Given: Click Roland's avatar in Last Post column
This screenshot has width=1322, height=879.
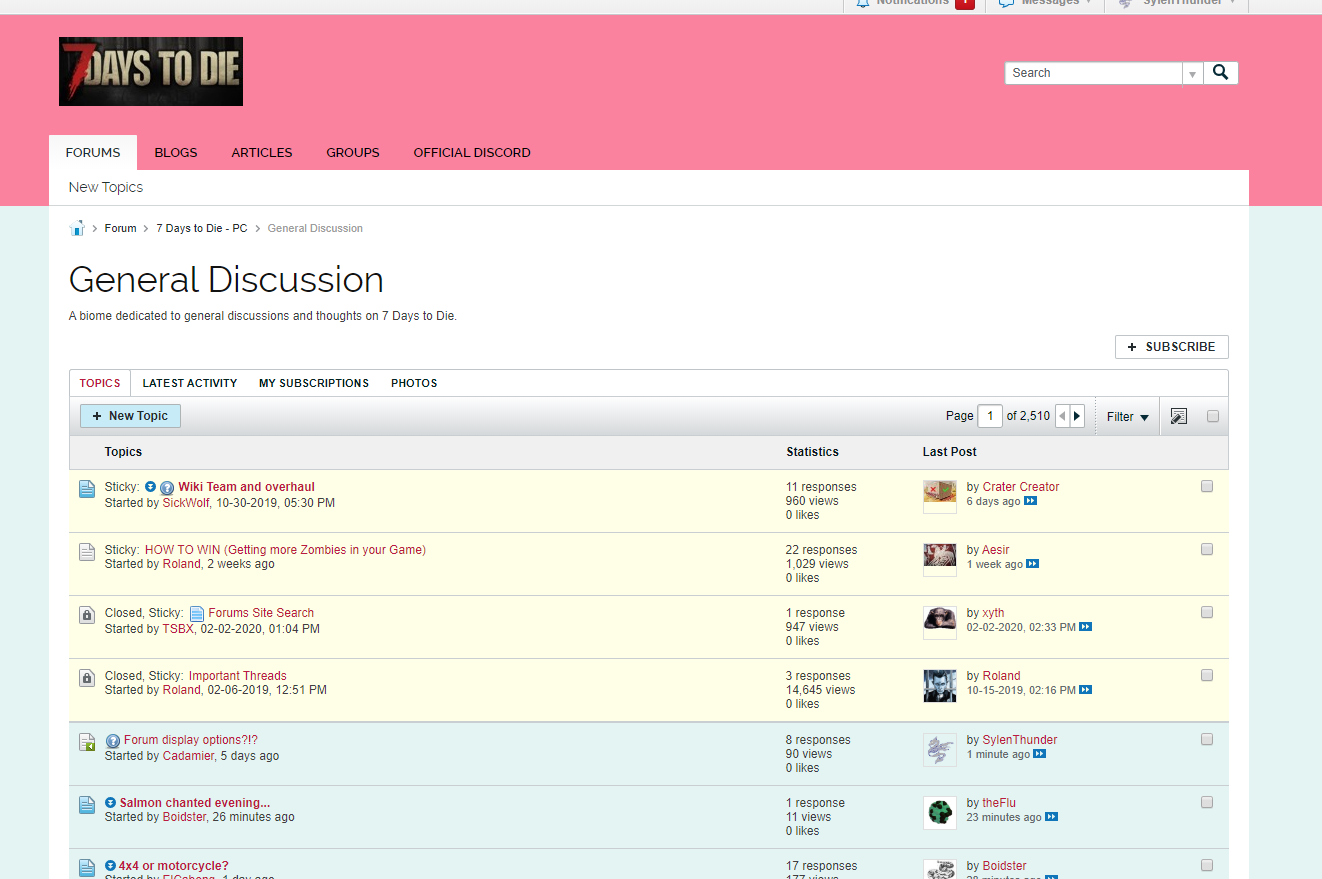Looking at the screenshot, I should [940, 685].
